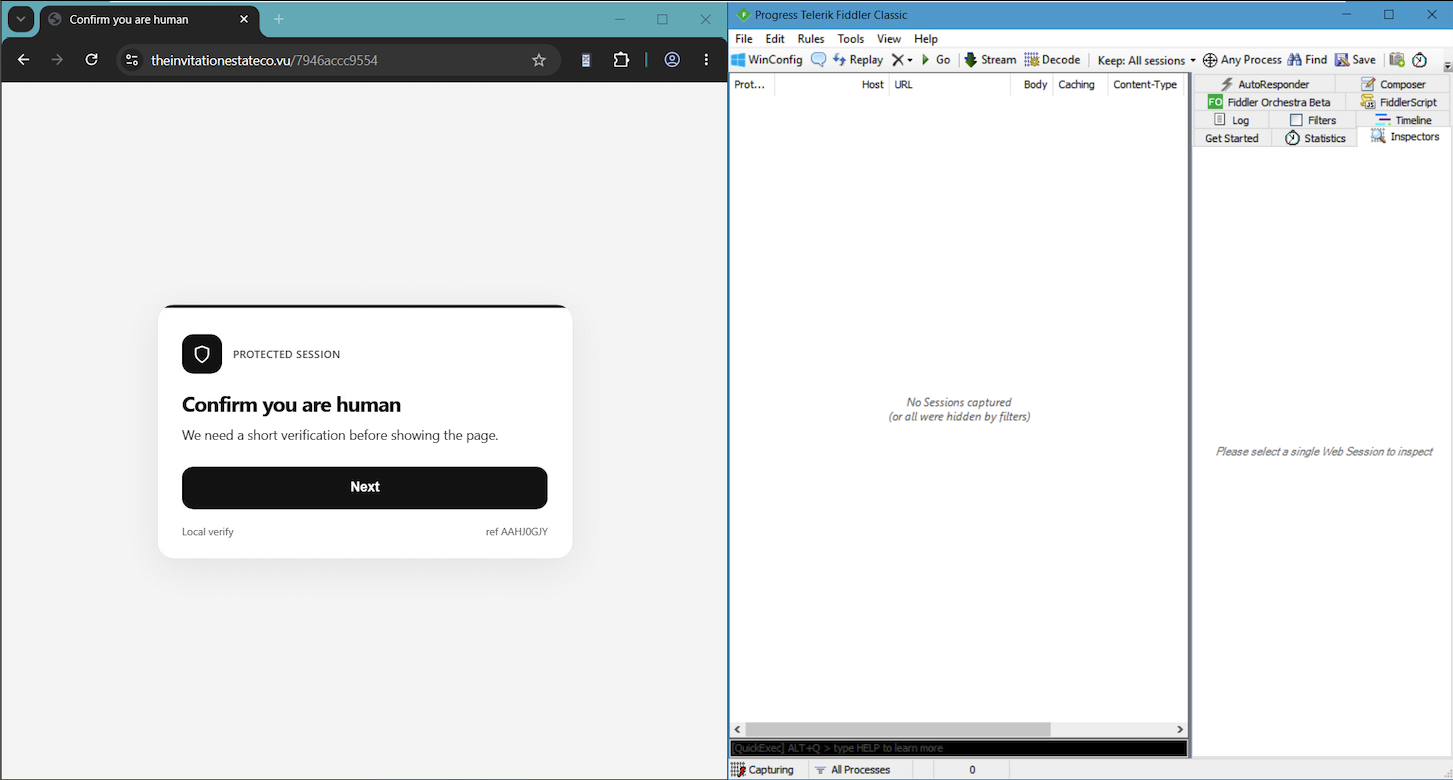The width and height of the screenshot is (1453, 780).
Task: Click the site info icon in address bar
Action: pos(132,60)
